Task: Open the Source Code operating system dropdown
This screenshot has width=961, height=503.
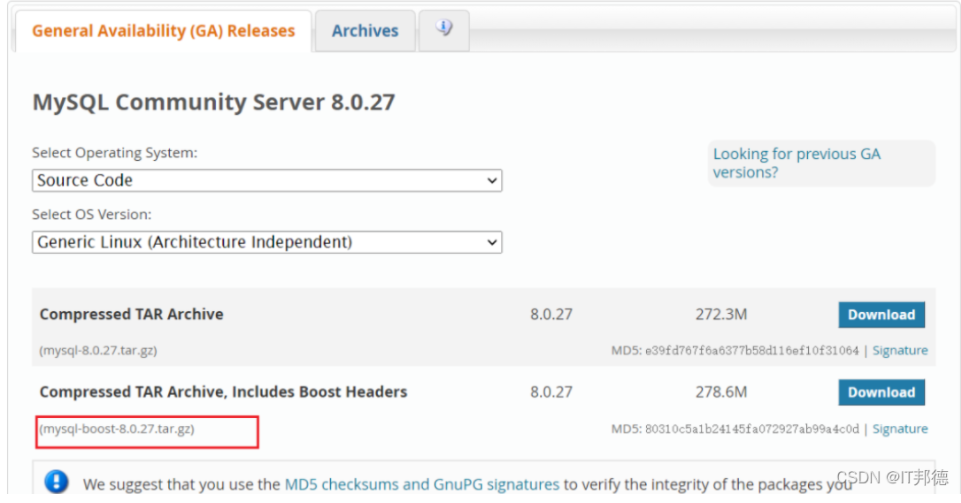Action: pyautogui.click(x=267, y=181)
